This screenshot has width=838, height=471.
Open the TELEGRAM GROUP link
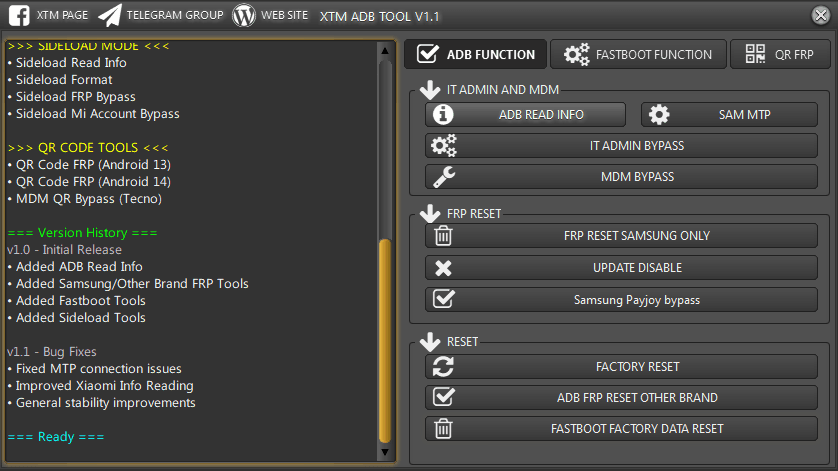point(175,15)
